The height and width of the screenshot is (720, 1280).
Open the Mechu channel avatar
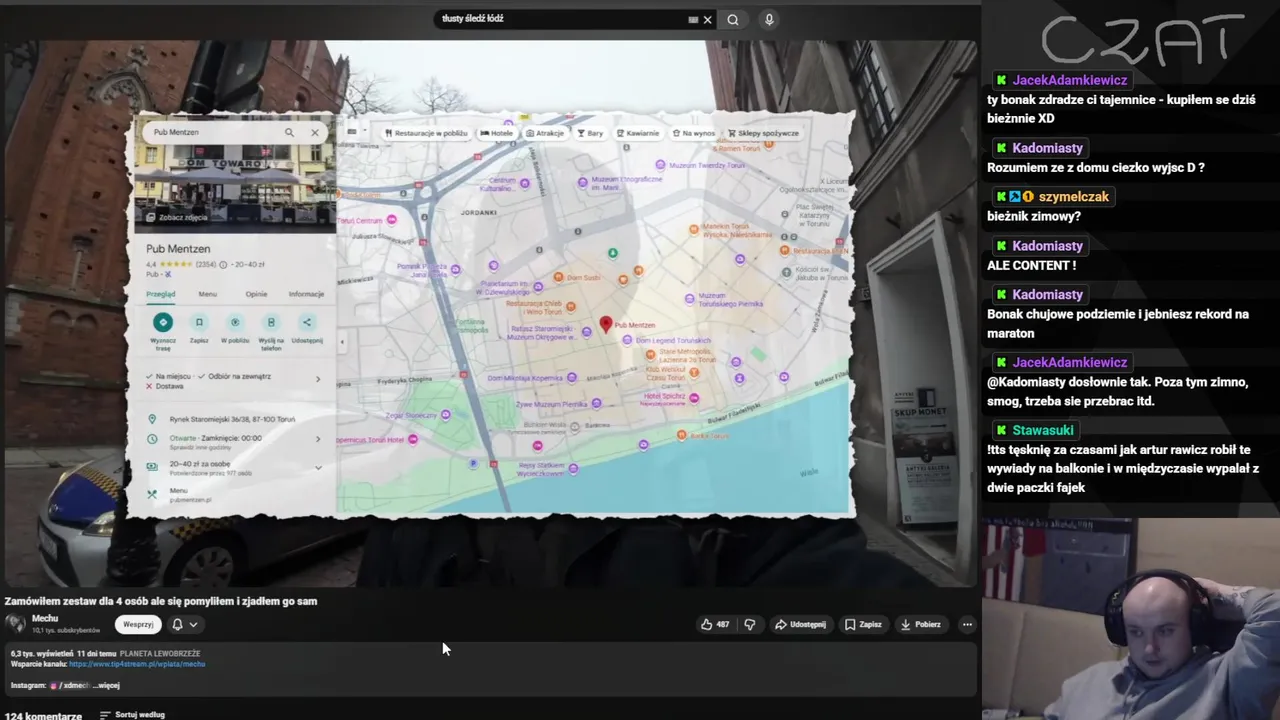15,624
